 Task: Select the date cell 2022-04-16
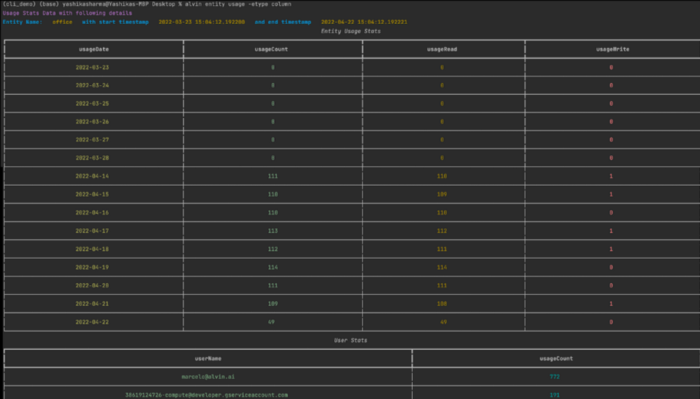coord(92,213)
